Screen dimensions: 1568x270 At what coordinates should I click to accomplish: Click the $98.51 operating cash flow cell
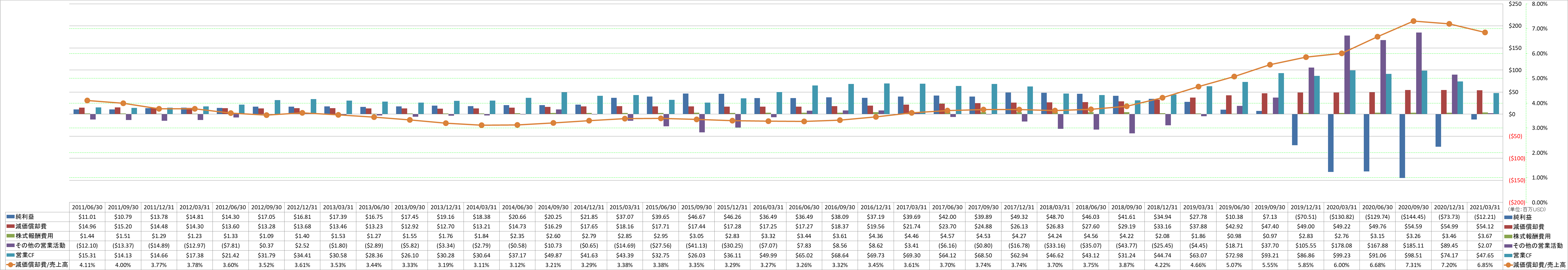[1413, 255]
